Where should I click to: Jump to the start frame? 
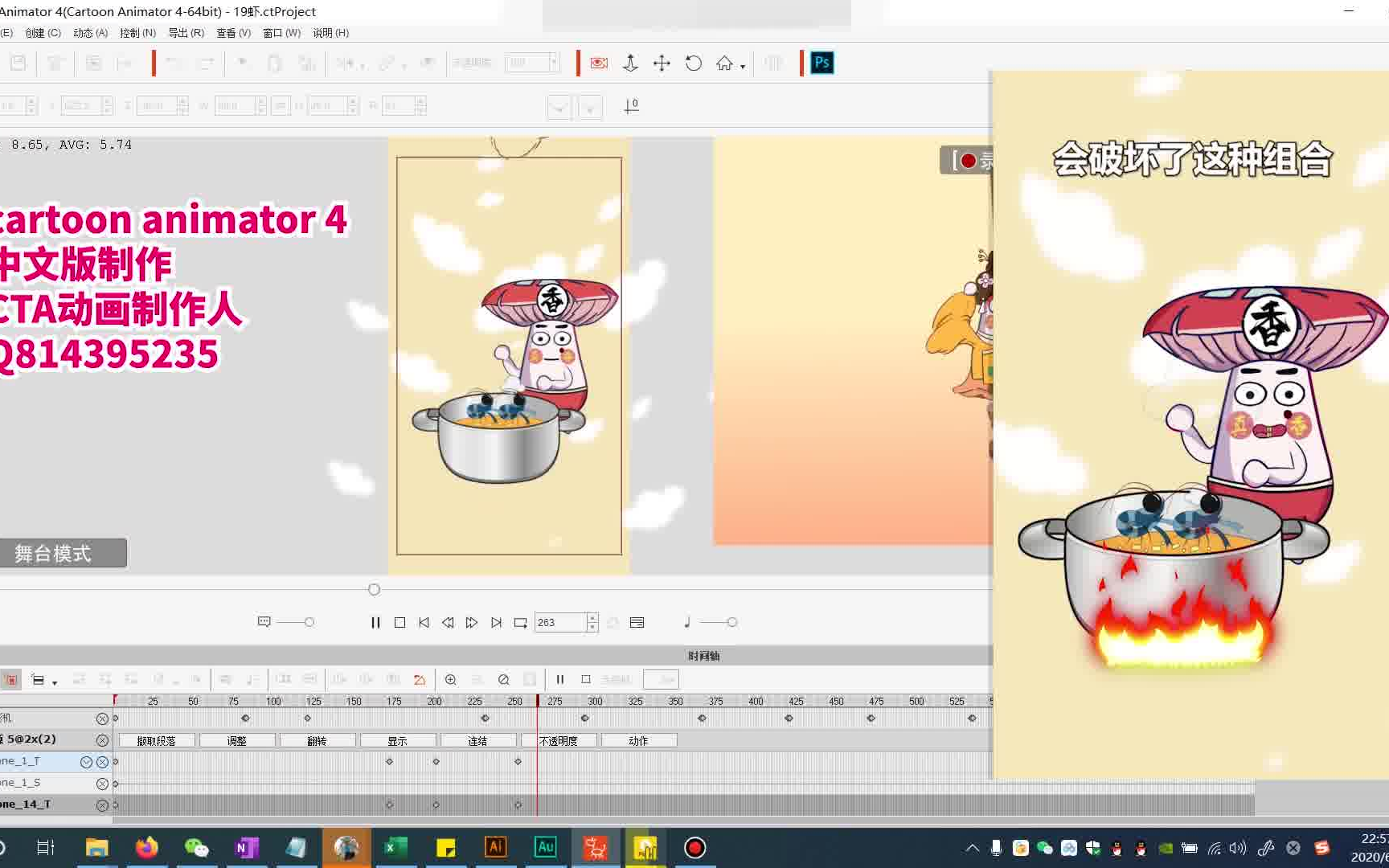point(424,622)
